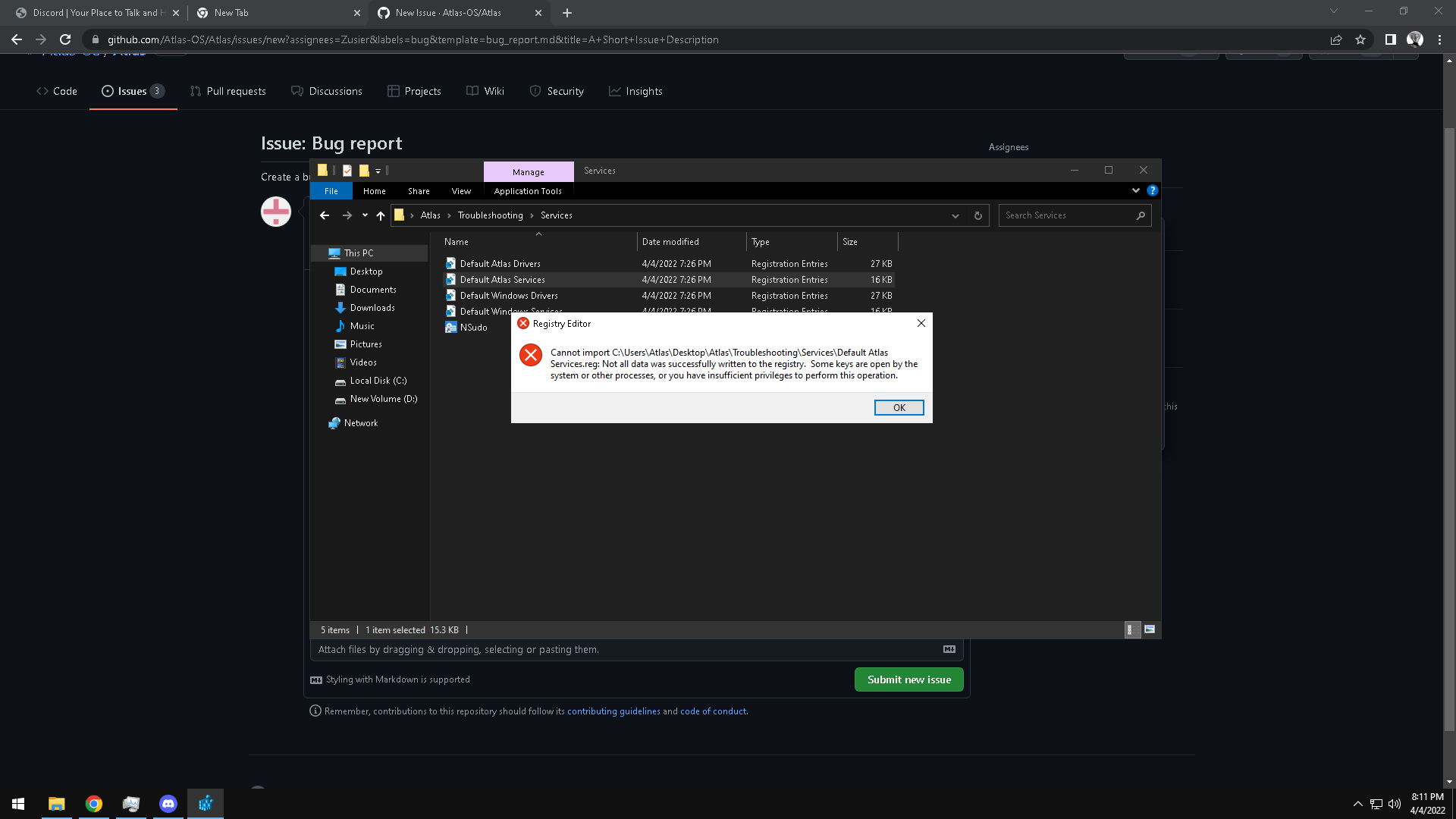Image resolution: width=1456 pixels, height=819 pixels.
Task: Refresh the Services folder view
Action: [978, 215]
